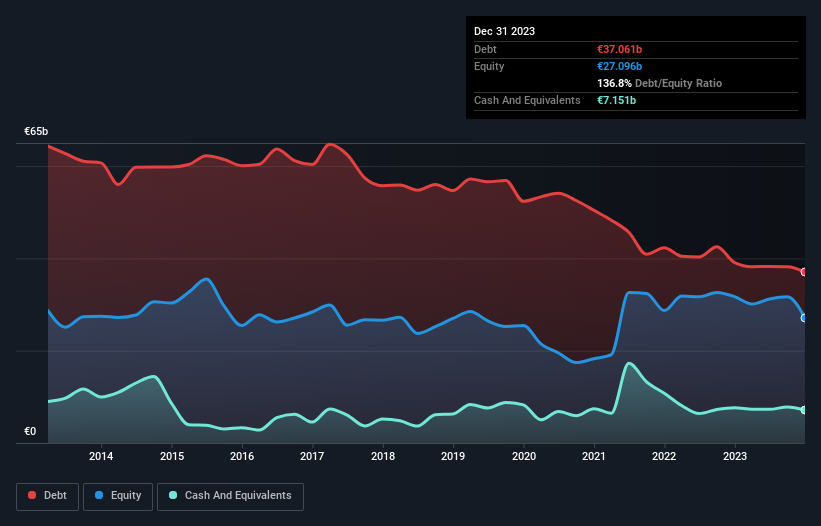Click the 2020 x-axis label
This screenshot has height=526, width=821.
[524, 456]
